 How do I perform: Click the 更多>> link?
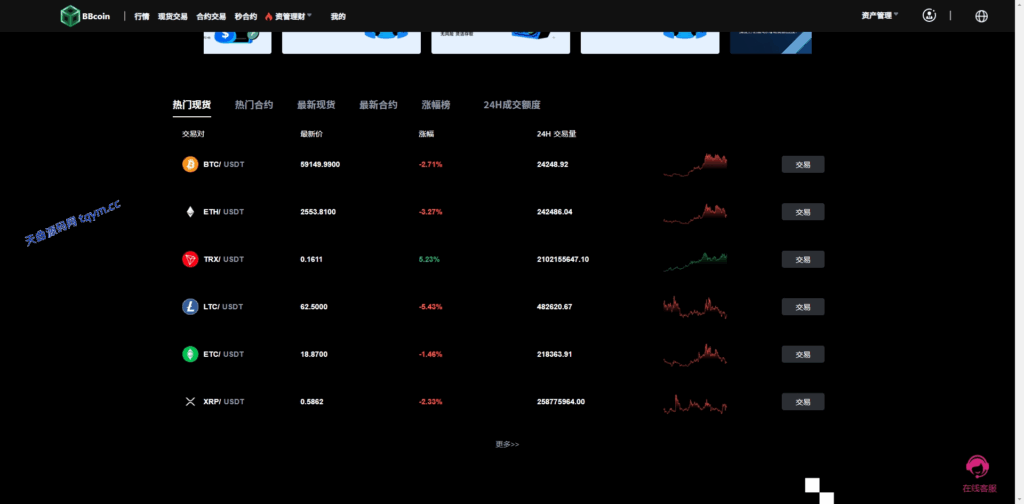click(x=507, y=444)
